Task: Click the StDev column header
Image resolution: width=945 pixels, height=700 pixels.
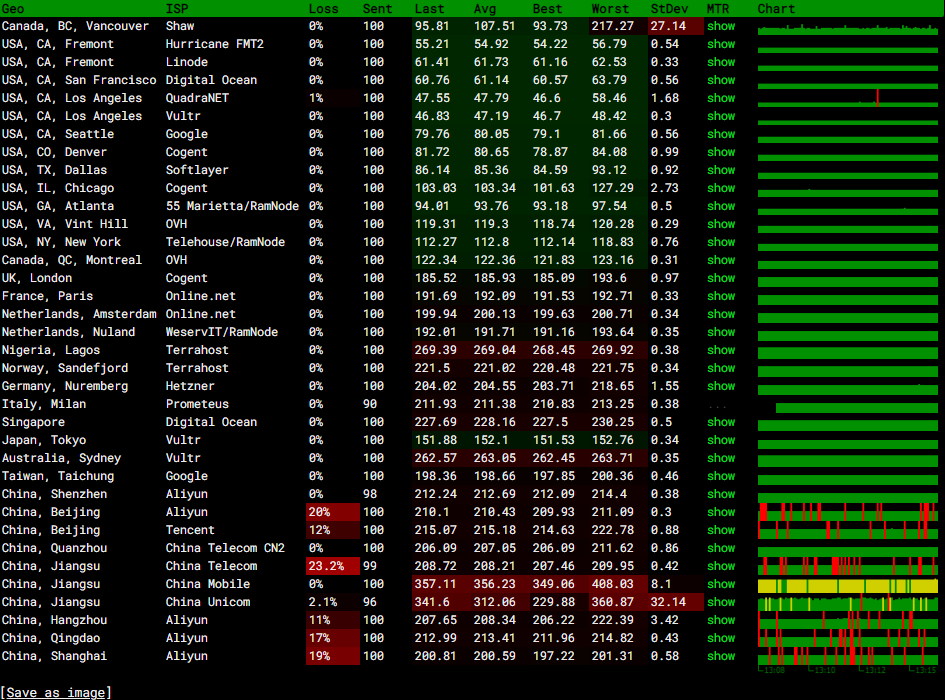Action: [669, 9]
